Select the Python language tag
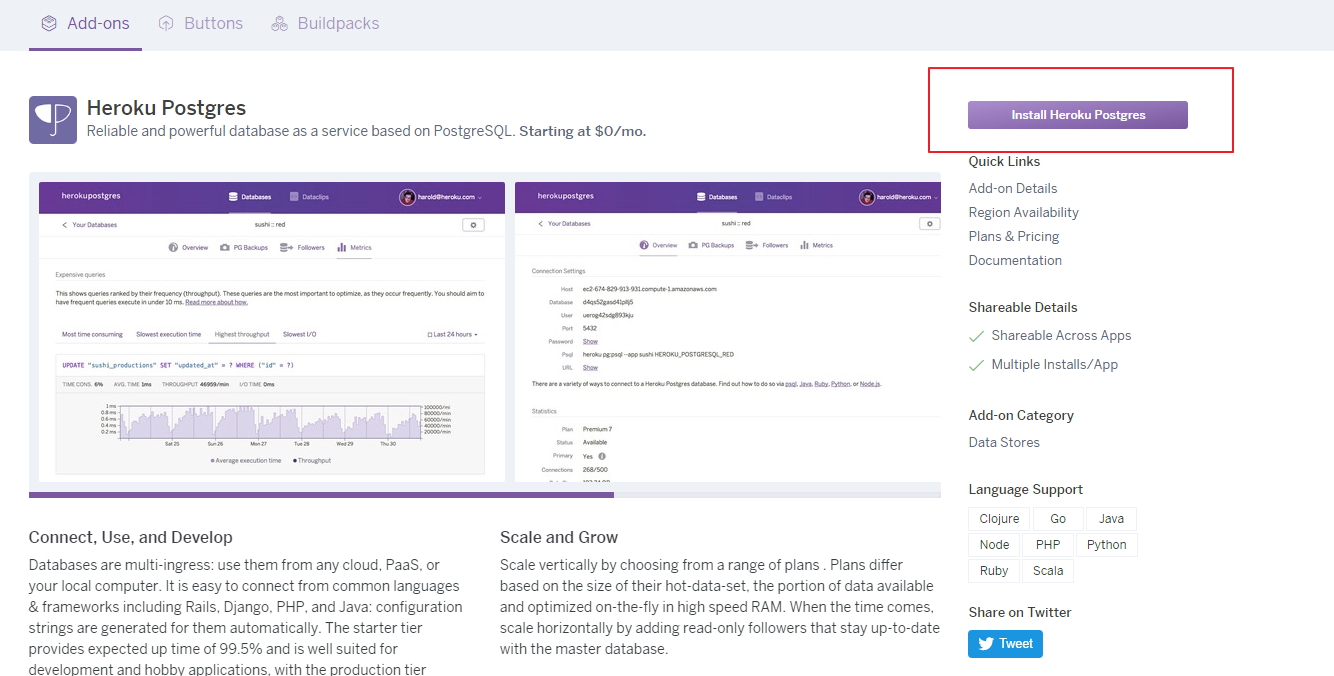This screenshot has height=676, width=1334. 1107,545
